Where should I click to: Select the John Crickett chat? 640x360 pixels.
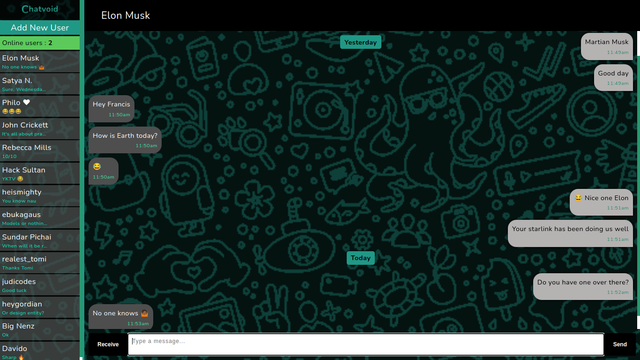click(40, 129)
